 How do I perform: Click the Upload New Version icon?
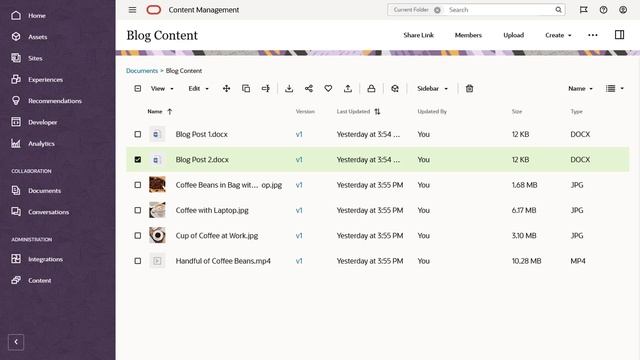click(348, 89)
